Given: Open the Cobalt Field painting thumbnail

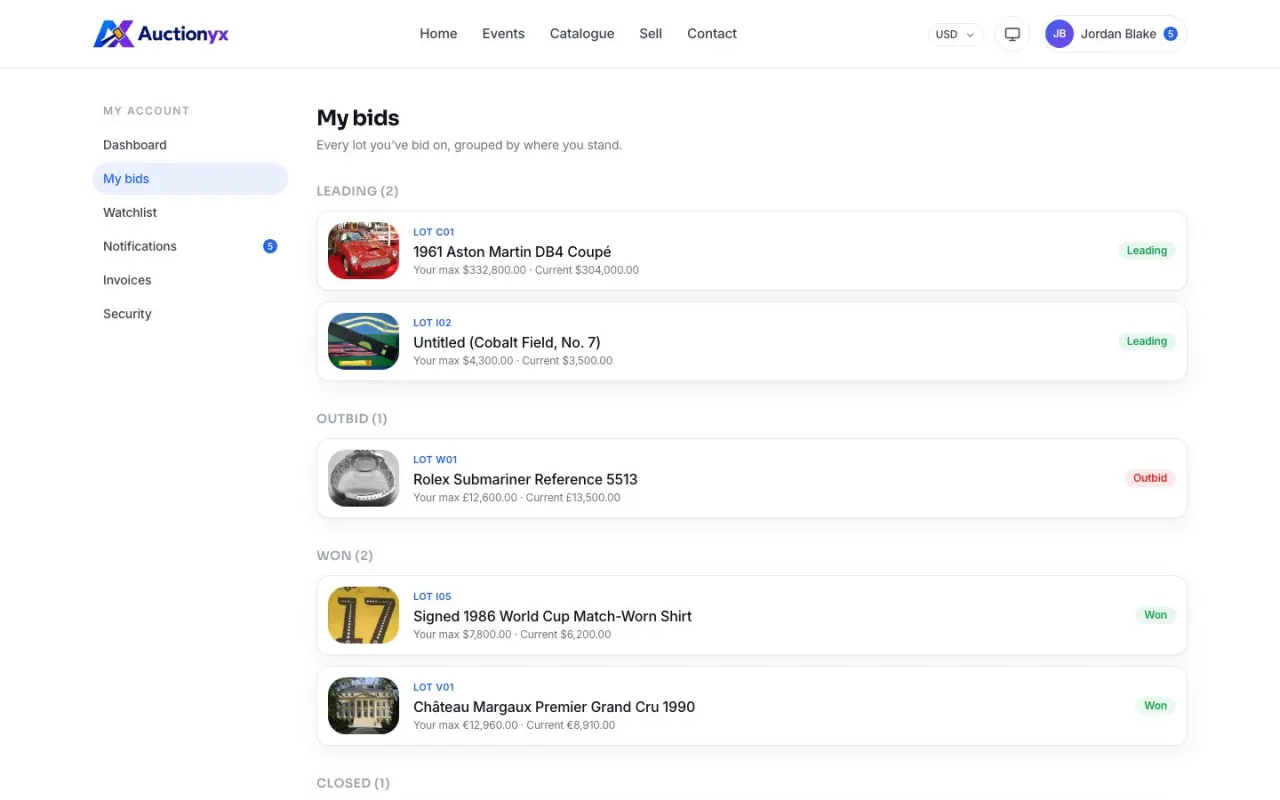Looking at the screenshot, I should tap(364, 342).
